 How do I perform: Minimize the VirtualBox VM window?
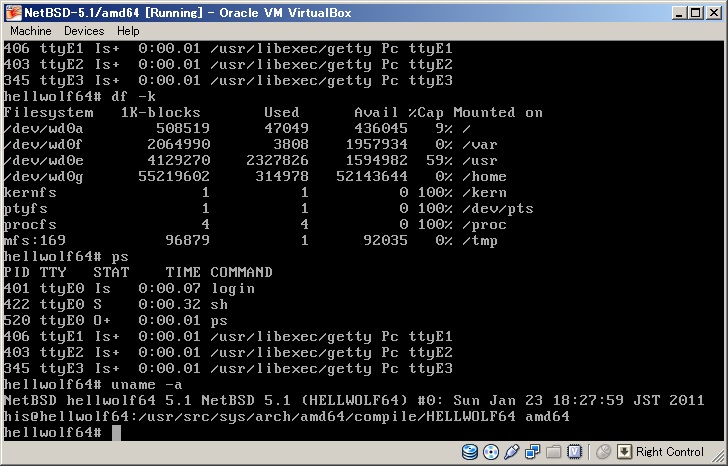tap(678, 12)
